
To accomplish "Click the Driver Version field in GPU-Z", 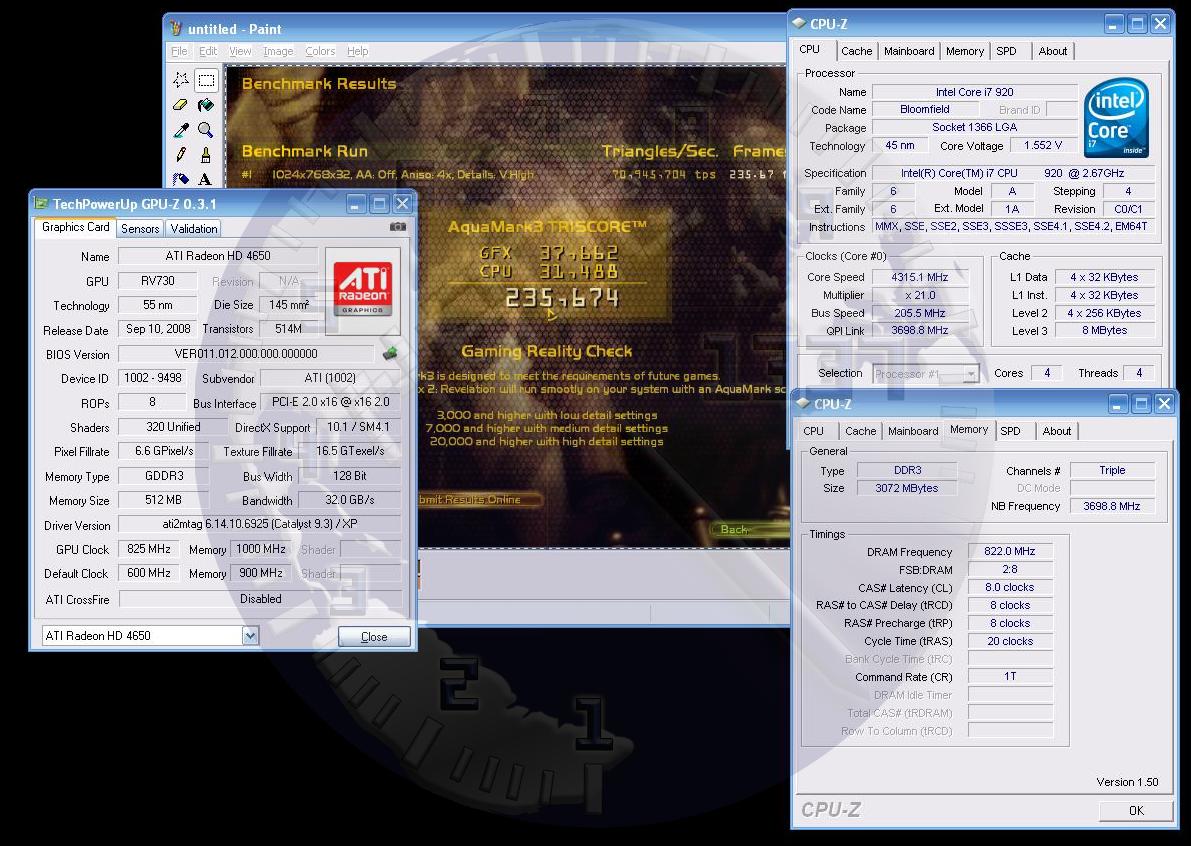I will point(260,524).
